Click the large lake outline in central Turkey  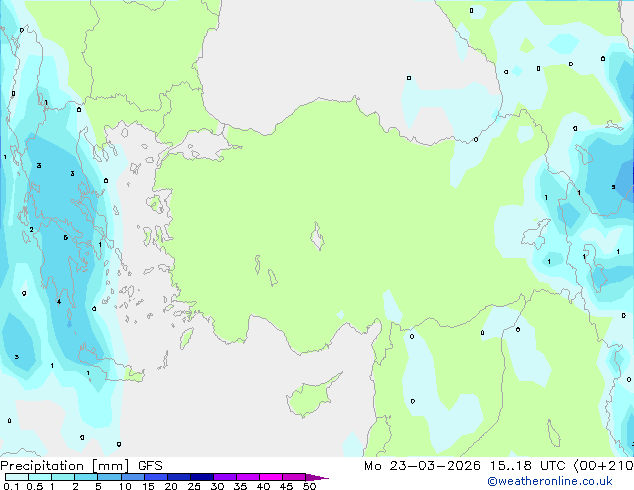pos(317,236)
